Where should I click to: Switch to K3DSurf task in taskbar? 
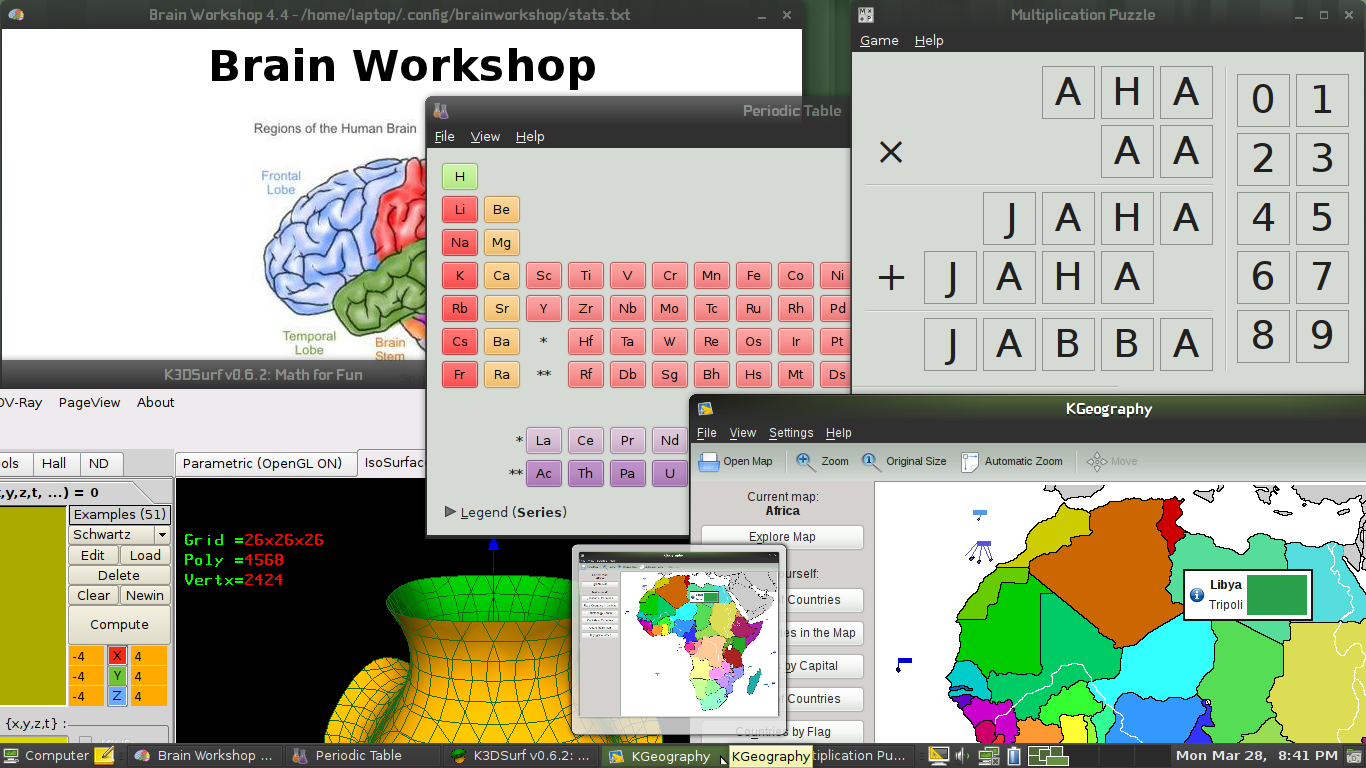tap(522, 756)
